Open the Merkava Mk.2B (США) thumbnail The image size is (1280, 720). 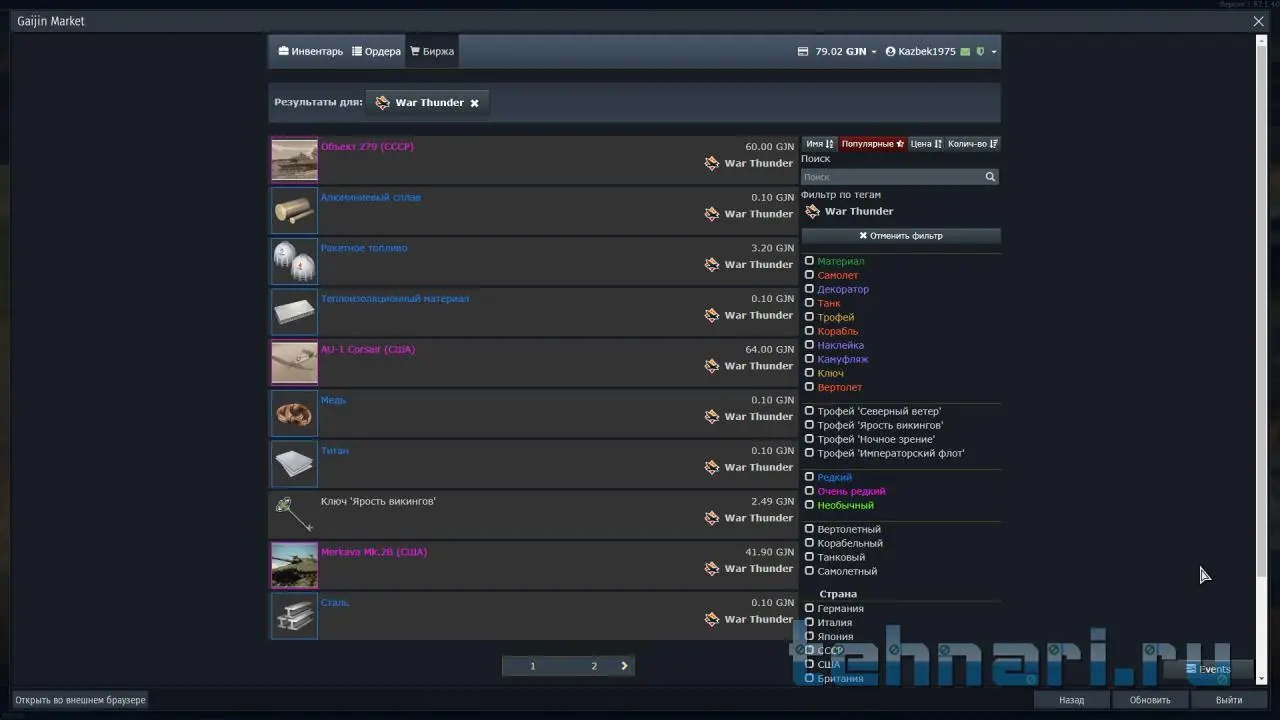(x=294, y=566)
